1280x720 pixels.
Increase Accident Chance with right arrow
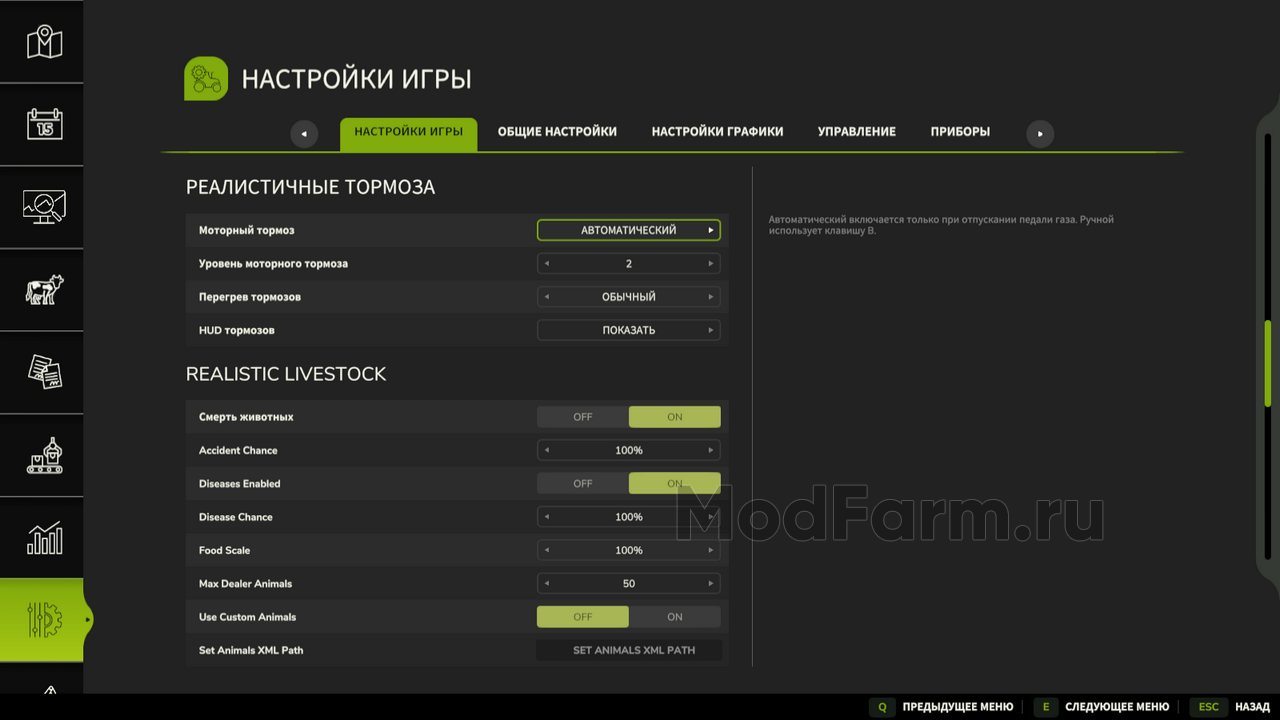711,450
